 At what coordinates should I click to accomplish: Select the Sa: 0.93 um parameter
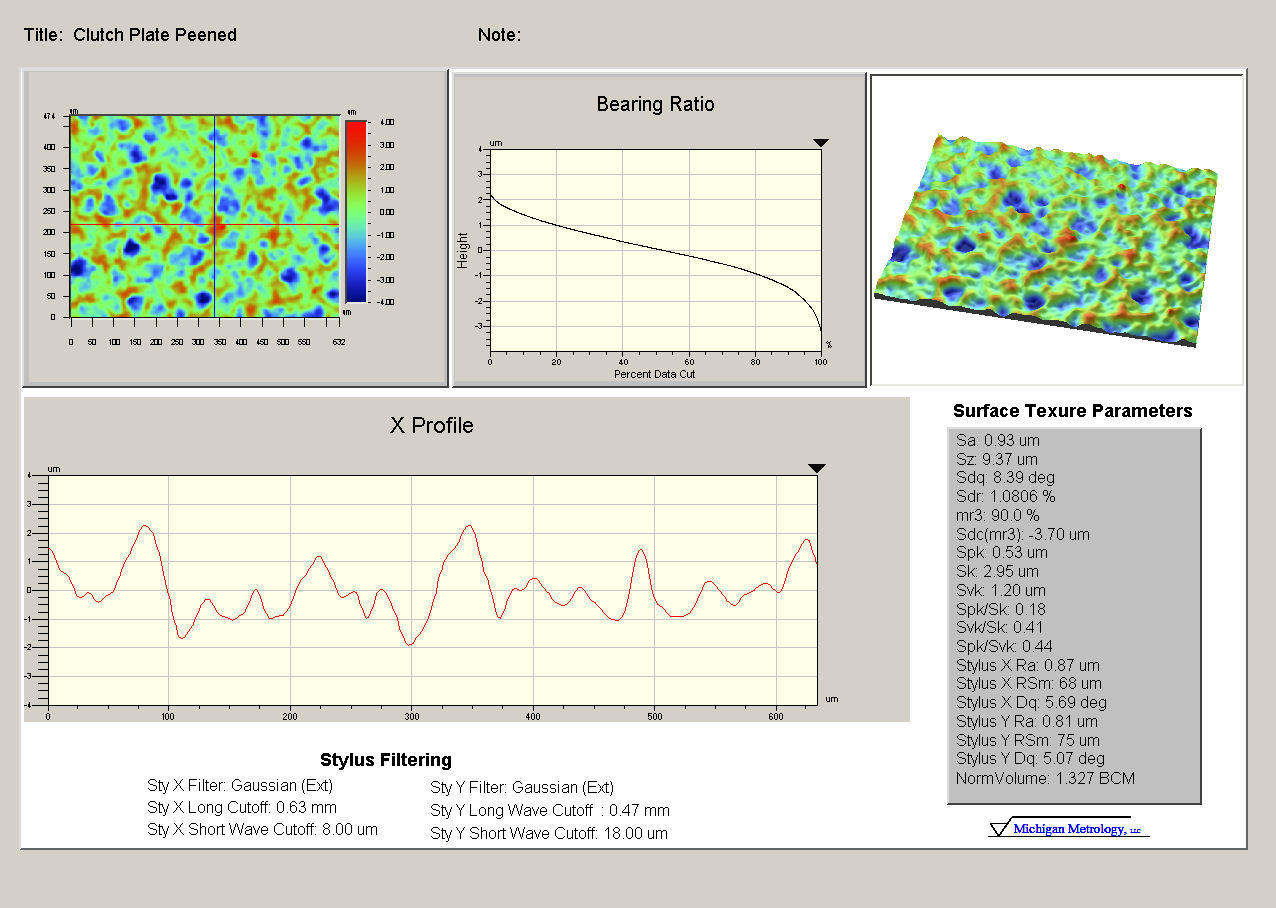pyautogui.click(x=997, y=440)
